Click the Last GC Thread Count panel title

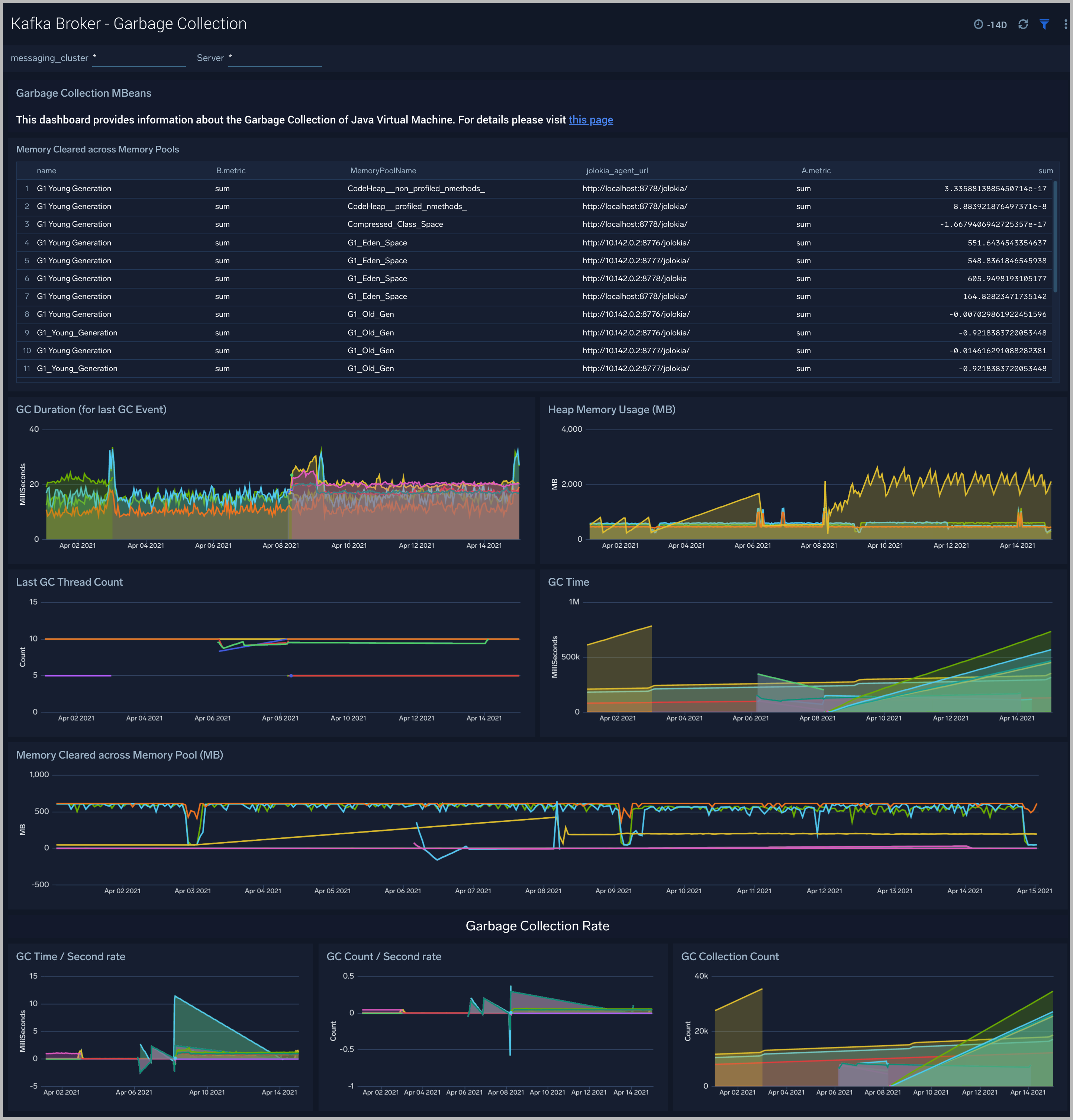69,582
